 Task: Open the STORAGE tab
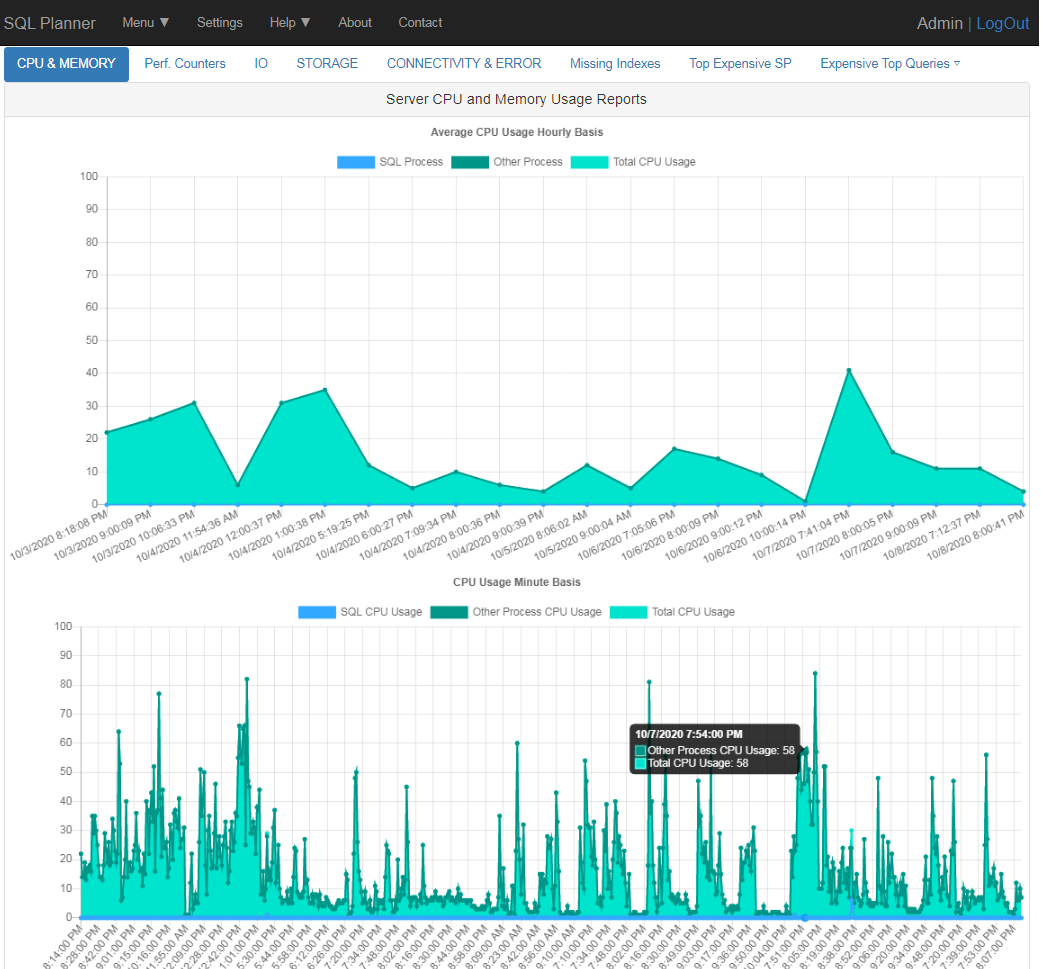(x=327, y=63)
